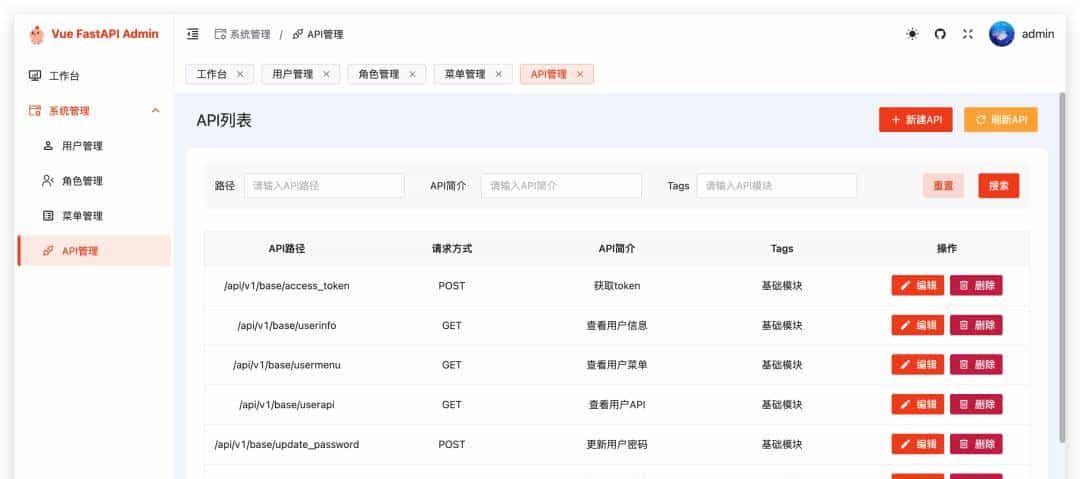This screenshot has height=479, width=1080.
Task: Click the API列表 page heading
Action: tap(224, 121)
